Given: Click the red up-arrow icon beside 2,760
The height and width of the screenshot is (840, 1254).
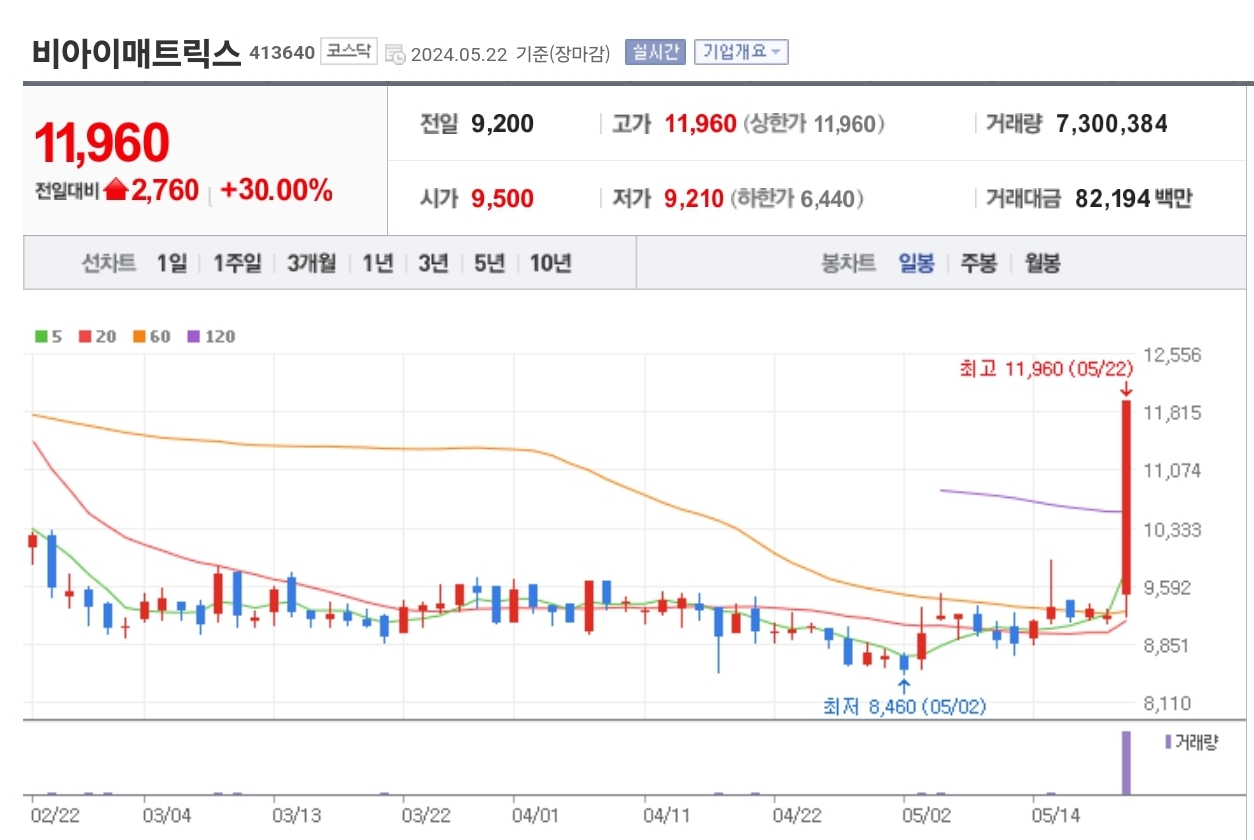Looking at the screenshot, I should coord(116,190).
